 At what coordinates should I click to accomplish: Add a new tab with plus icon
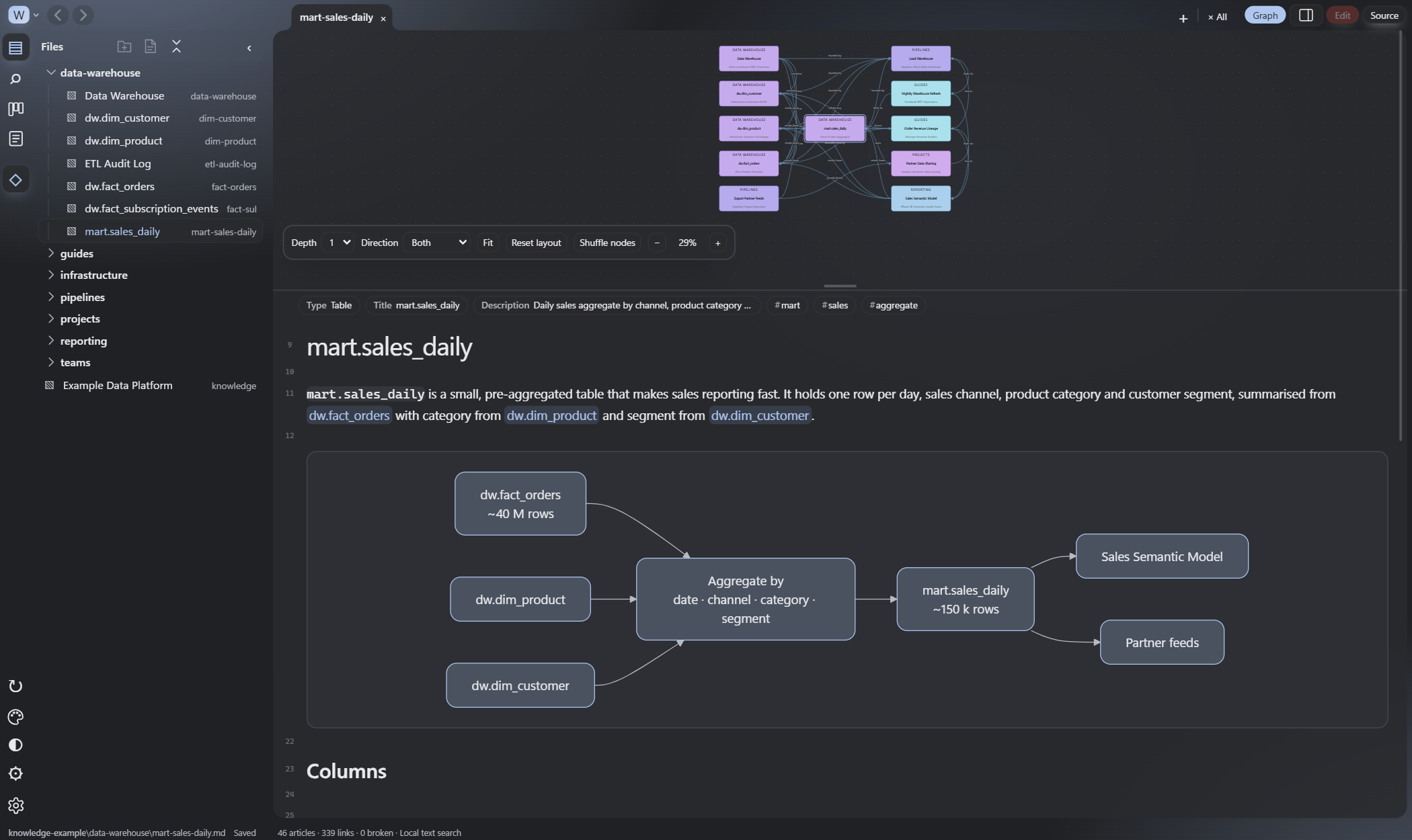pos(1183,17)
